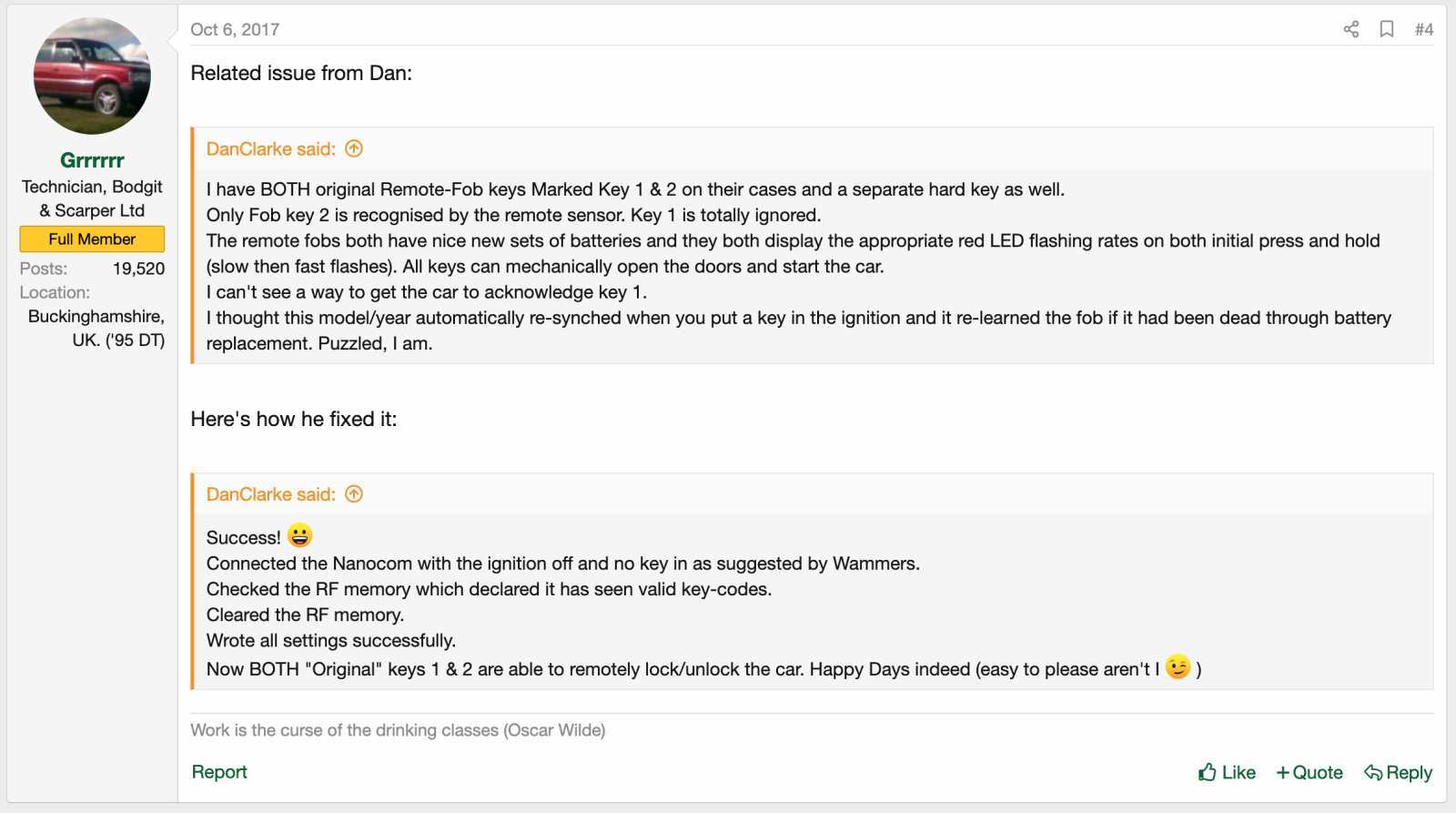The height and width of the screenshot is (813, 1456).
Task: Click the Full Member badge
Action: point(92,239)
